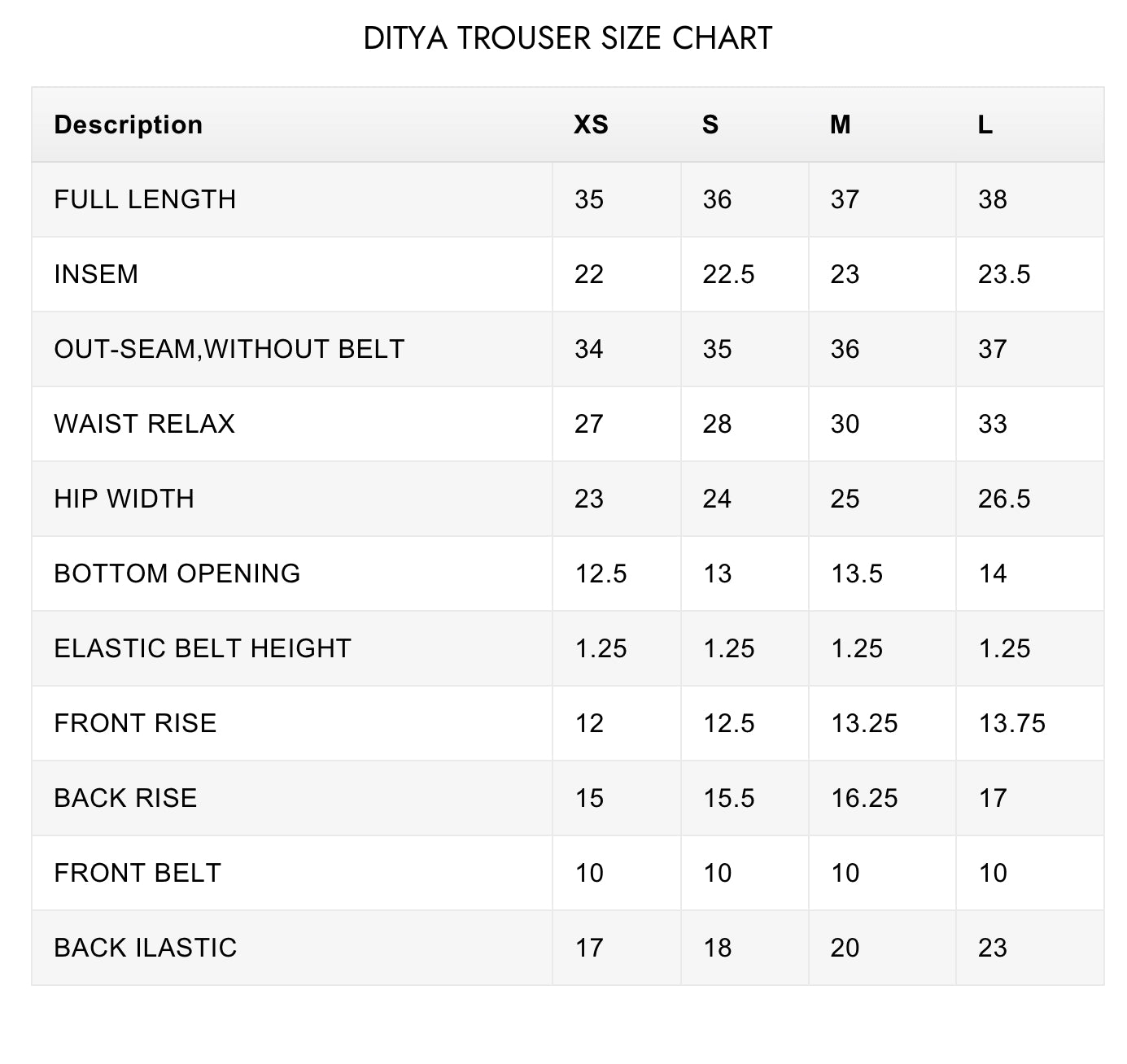Click the INSEM row label
This screenshot has width=1127, height=1064.
coord(96,274)
